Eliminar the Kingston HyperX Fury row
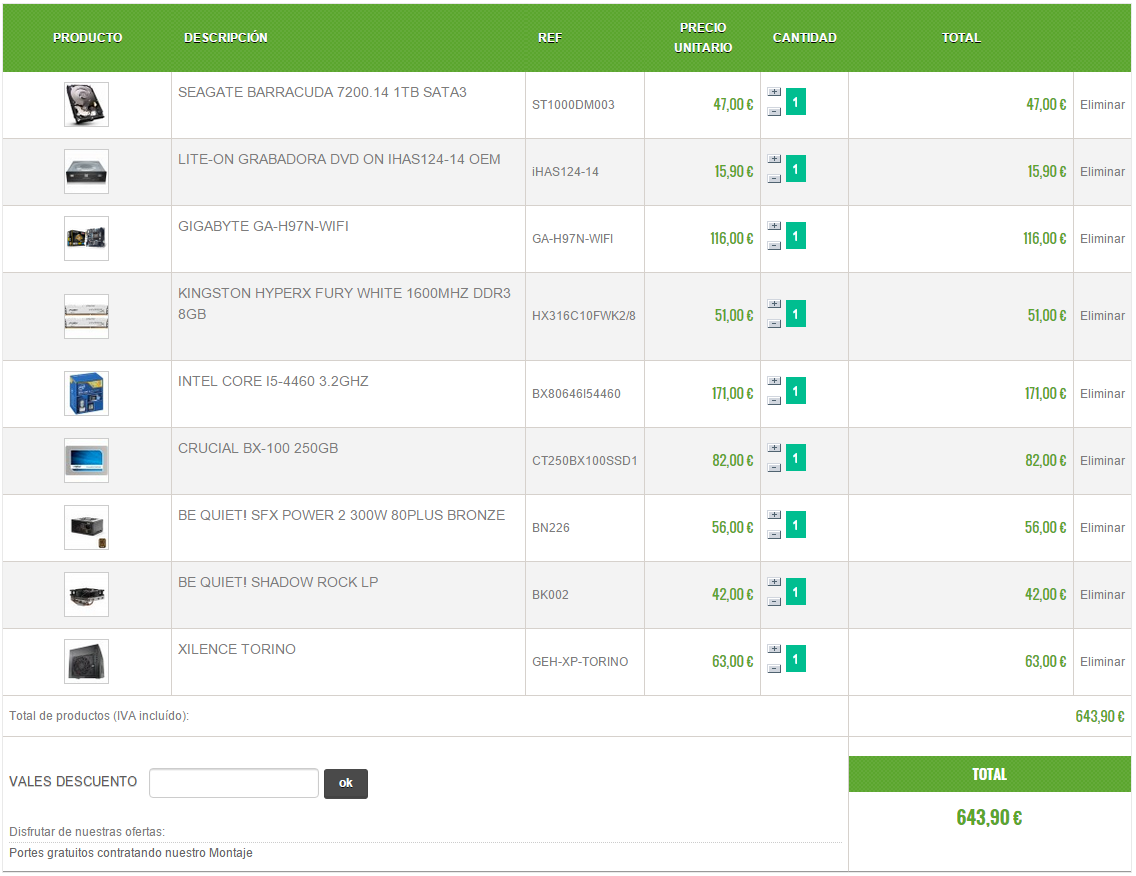This screenshot has height=876, width=1136. [1102, 316]
